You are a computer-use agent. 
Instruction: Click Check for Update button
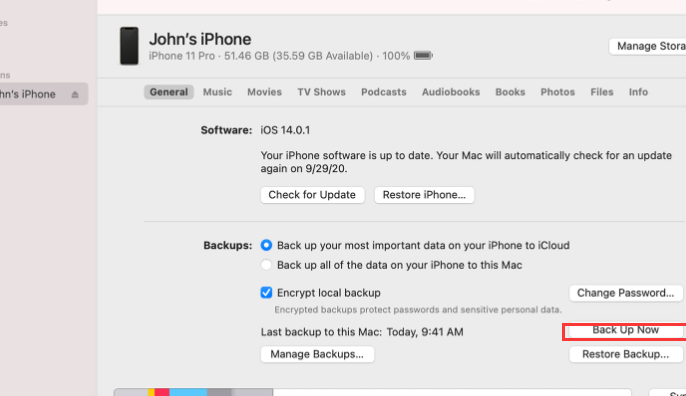click(x=312, y=195)
